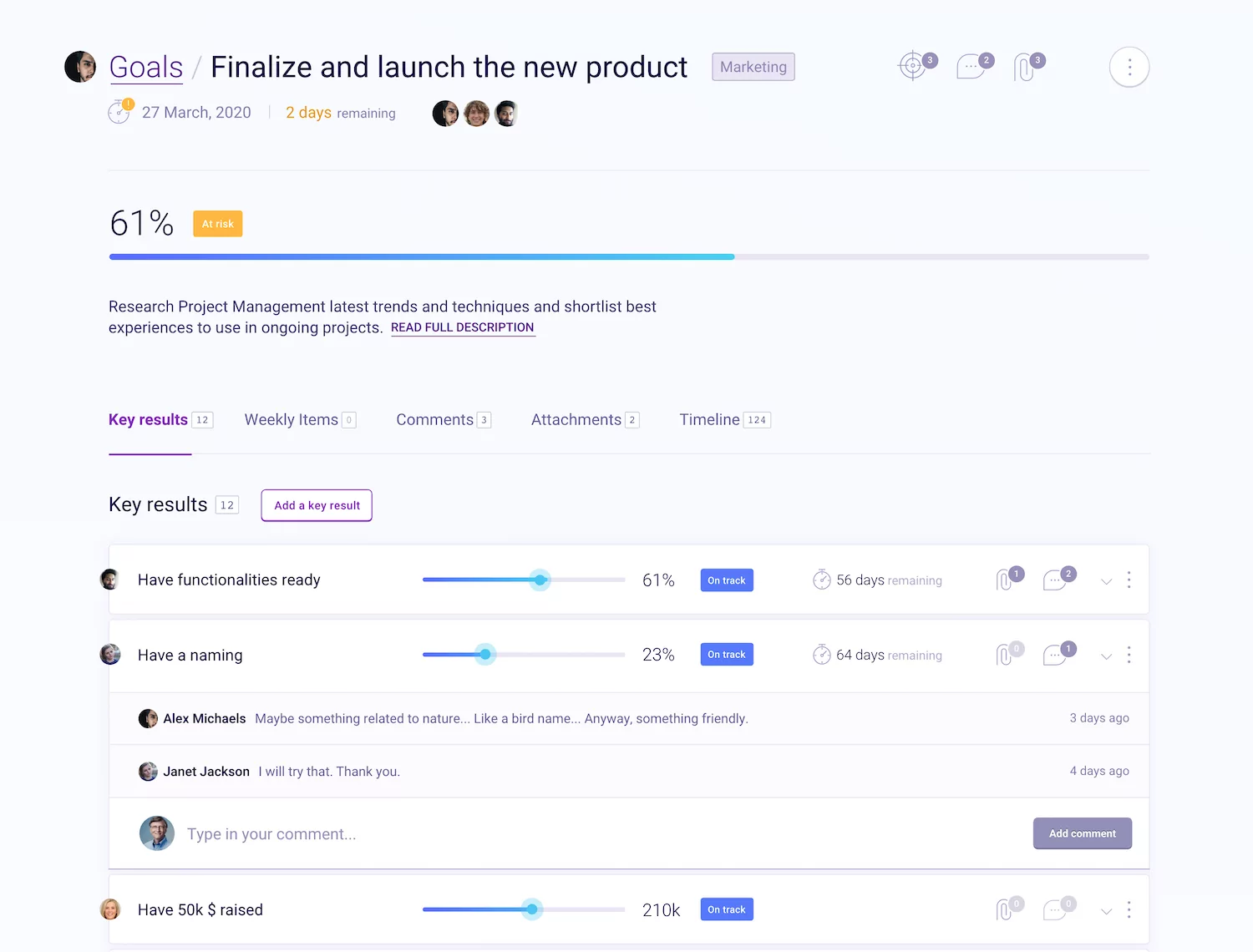Image resolution: width=1253 pixels, height=952 pixels.
Task: Click the Marketing tag
Action: coord(753,67)
